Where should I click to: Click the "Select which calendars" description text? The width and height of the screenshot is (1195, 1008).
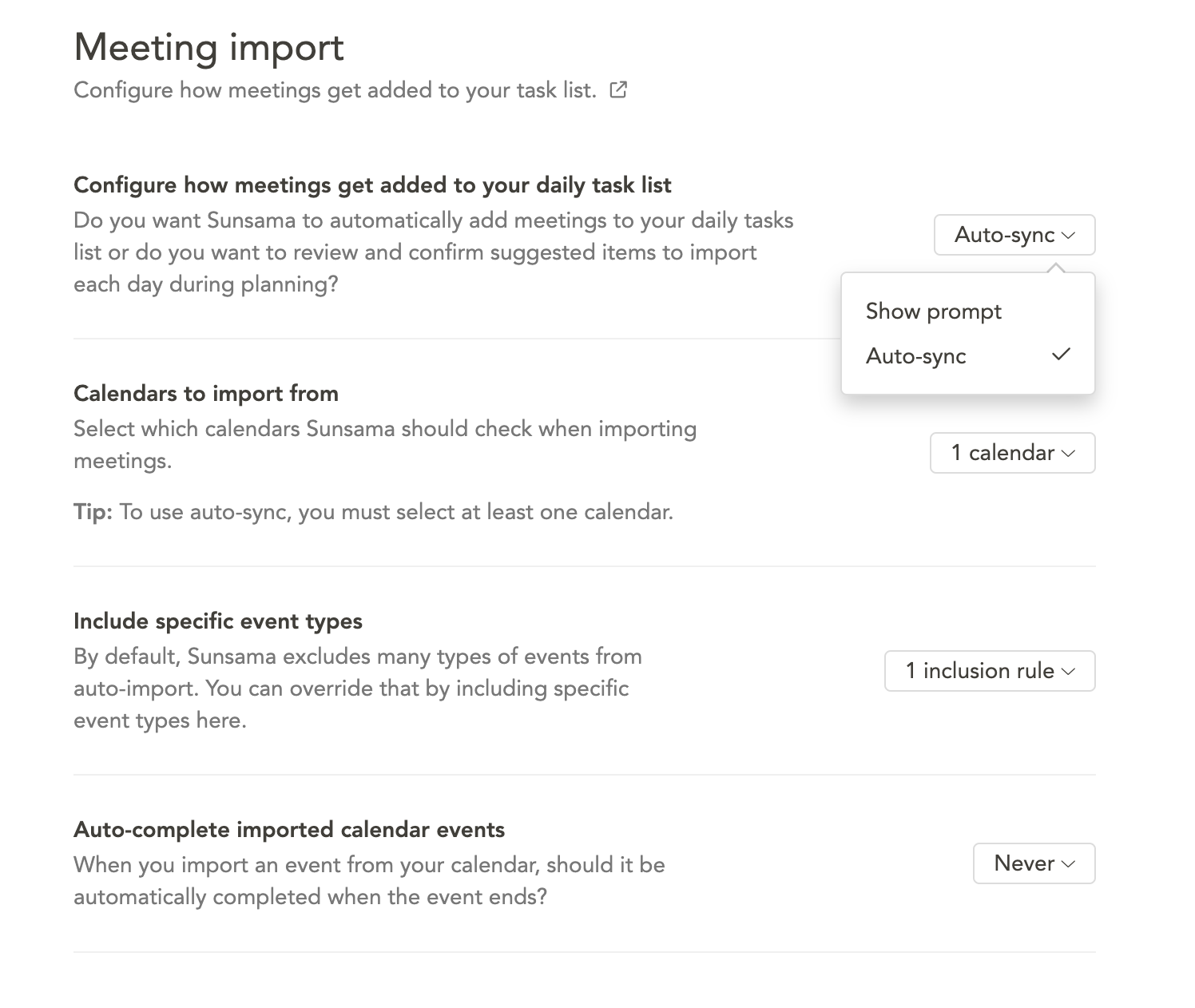[385, 429]
